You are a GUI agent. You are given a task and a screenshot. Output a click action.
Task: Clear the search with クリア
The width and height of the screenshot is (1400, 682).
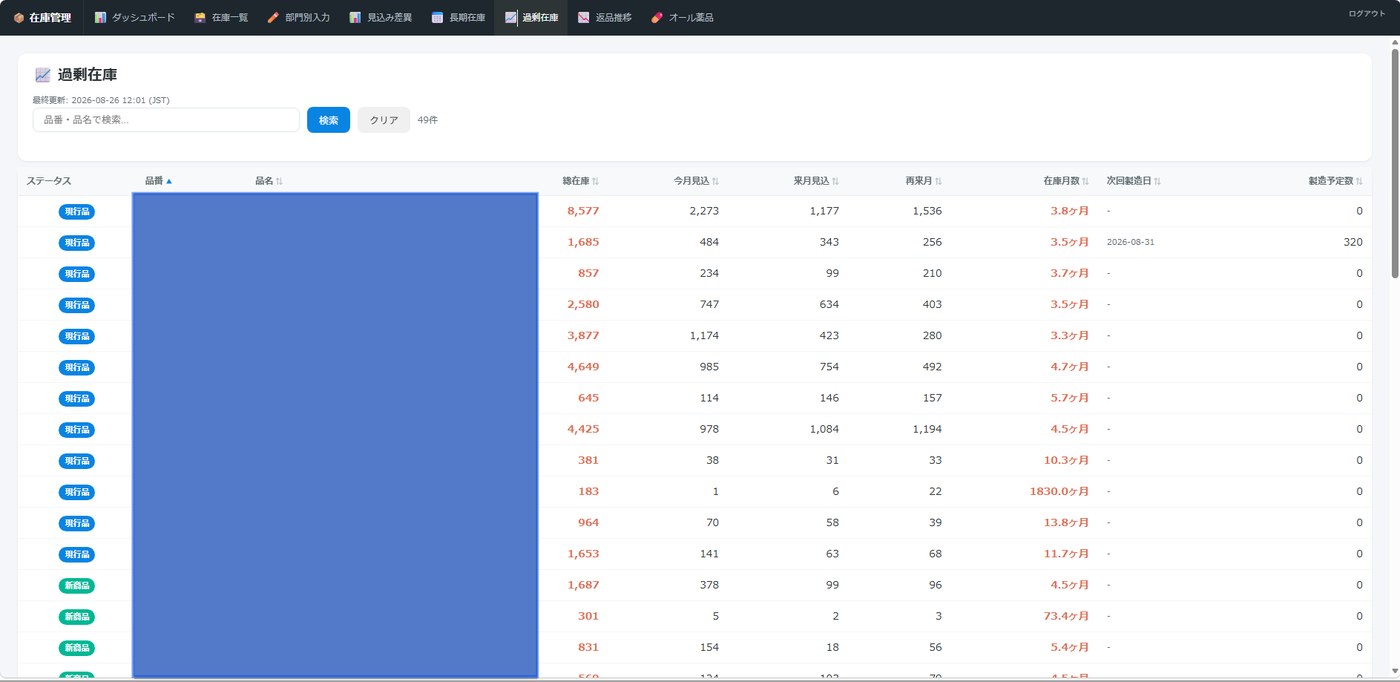click(384, 120)
